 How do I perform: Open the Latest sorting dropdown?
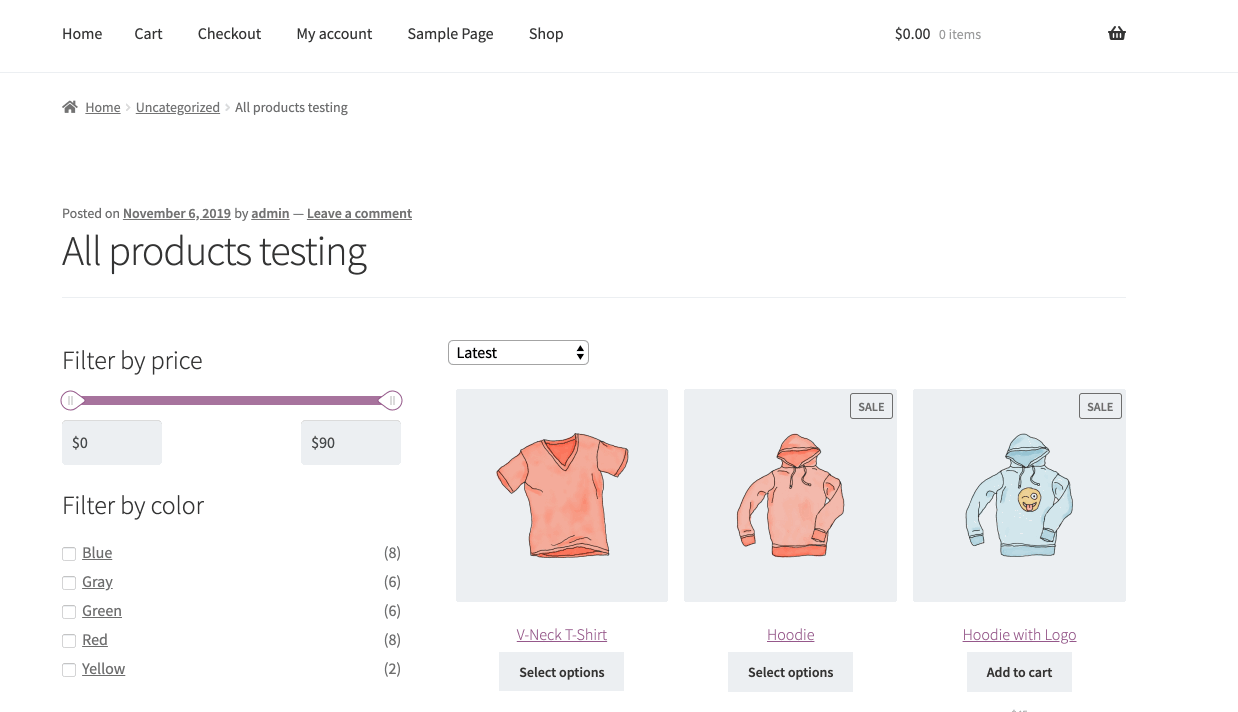coord(518,352)
